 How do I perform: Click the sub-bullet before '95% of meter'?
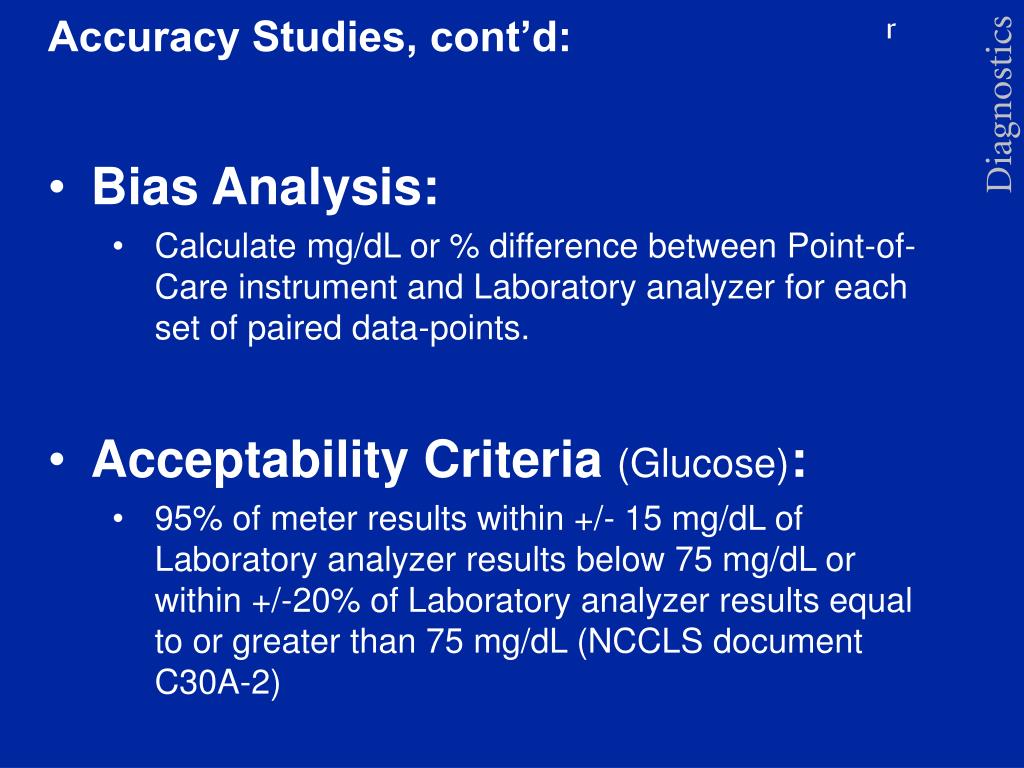pos(118,519)
